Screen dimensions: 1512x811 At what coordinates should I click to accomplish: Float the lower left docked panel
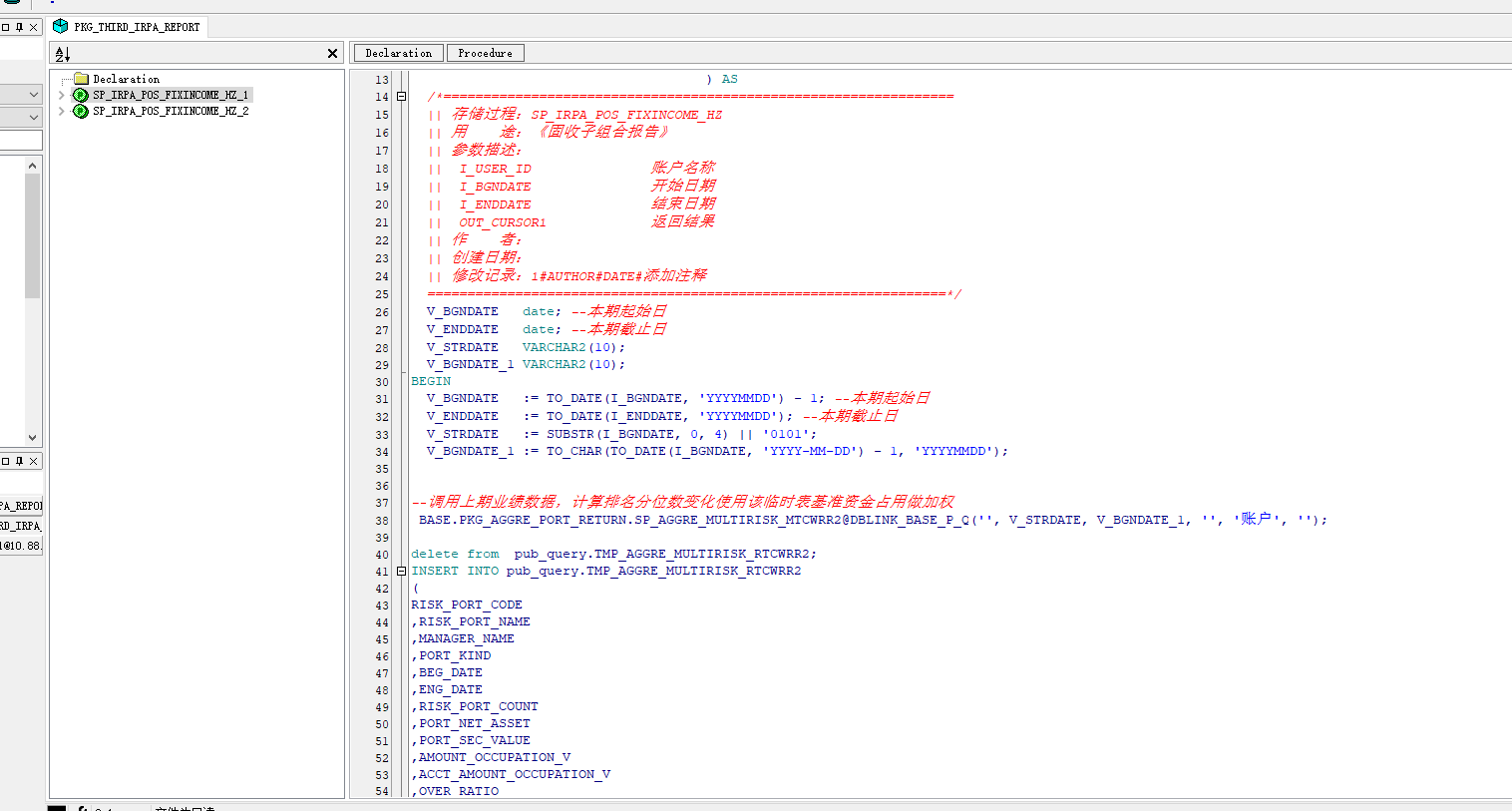(x=5, y=461)
